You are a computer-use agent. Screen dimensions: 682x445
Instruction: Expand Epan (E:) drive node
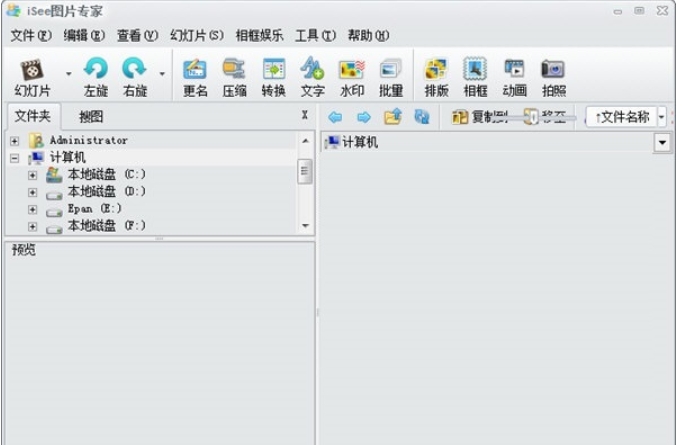click(32, 209)
